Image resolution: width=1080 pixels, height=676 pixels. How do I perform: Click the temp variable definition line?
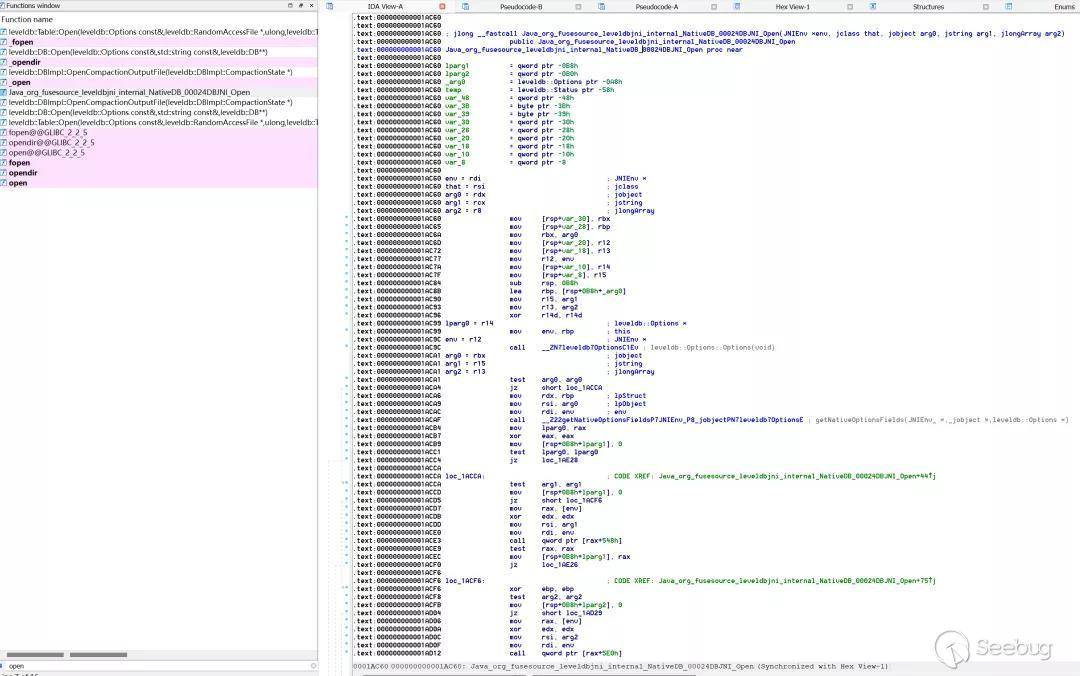(530, 90)
